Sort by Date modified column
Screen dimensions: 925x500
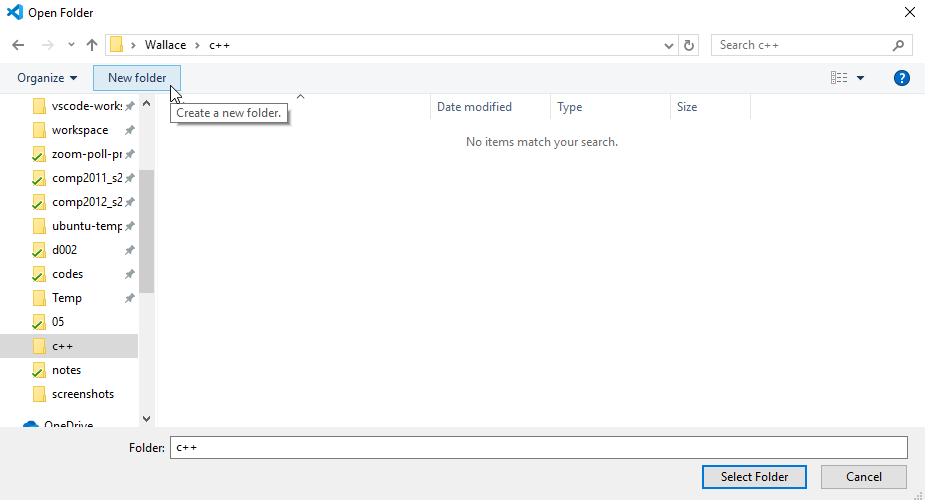pos(474,107)
